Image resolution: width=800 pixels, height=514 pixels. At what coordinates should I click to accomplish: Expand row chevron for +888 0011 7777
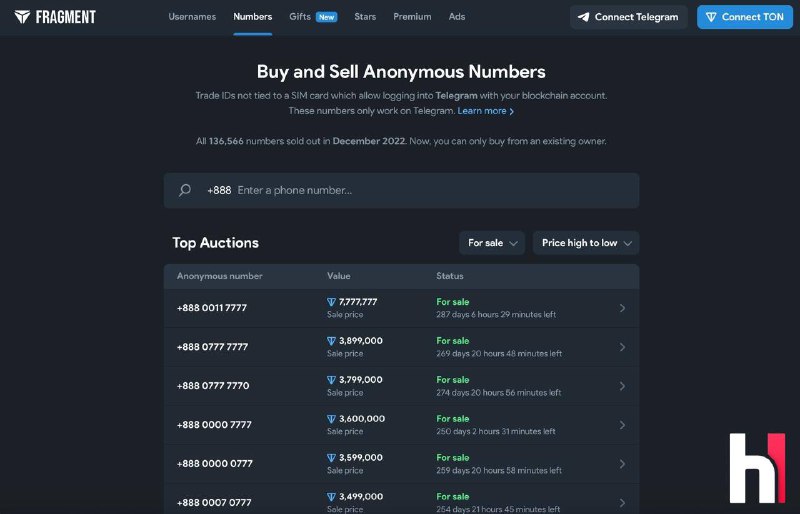click(x=622, y=308)
